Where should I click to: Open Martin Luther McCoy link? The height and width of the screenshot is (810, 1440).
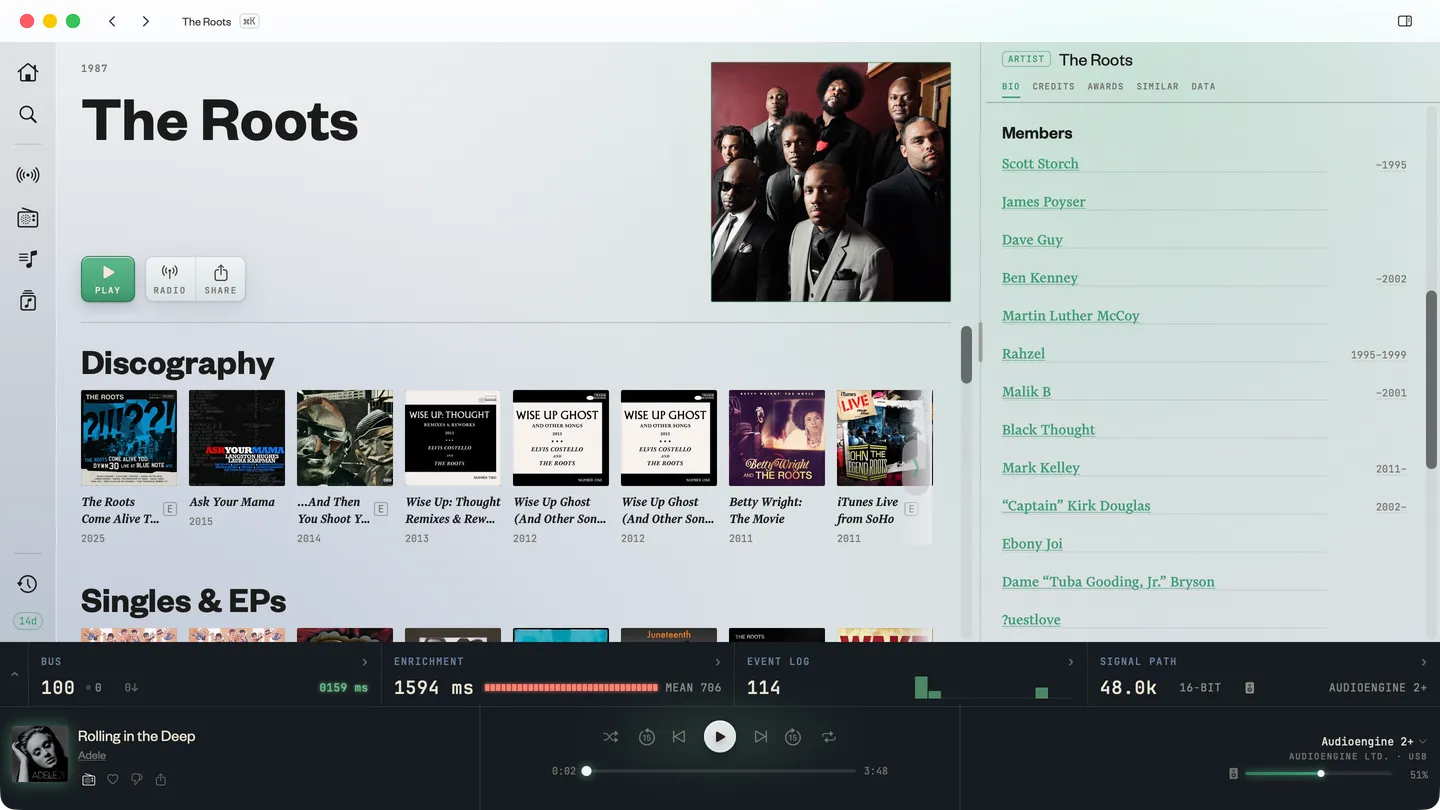(1071, 316)
